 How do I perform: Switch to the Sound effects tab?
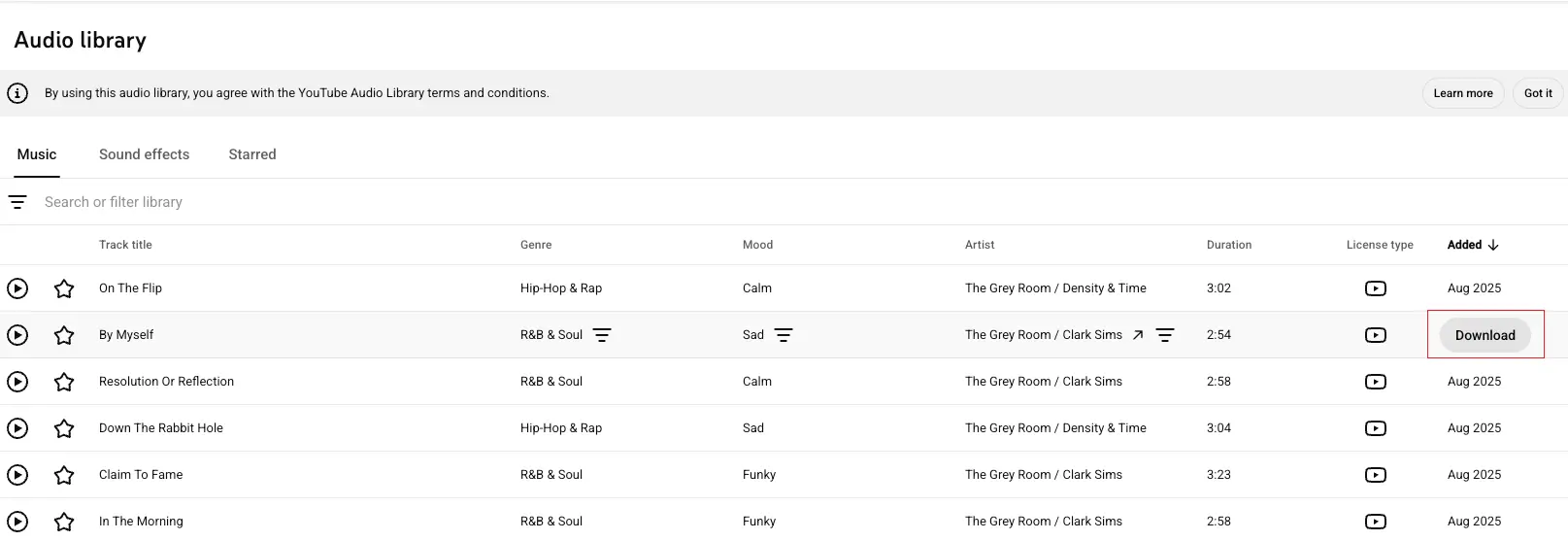point(144,154)
